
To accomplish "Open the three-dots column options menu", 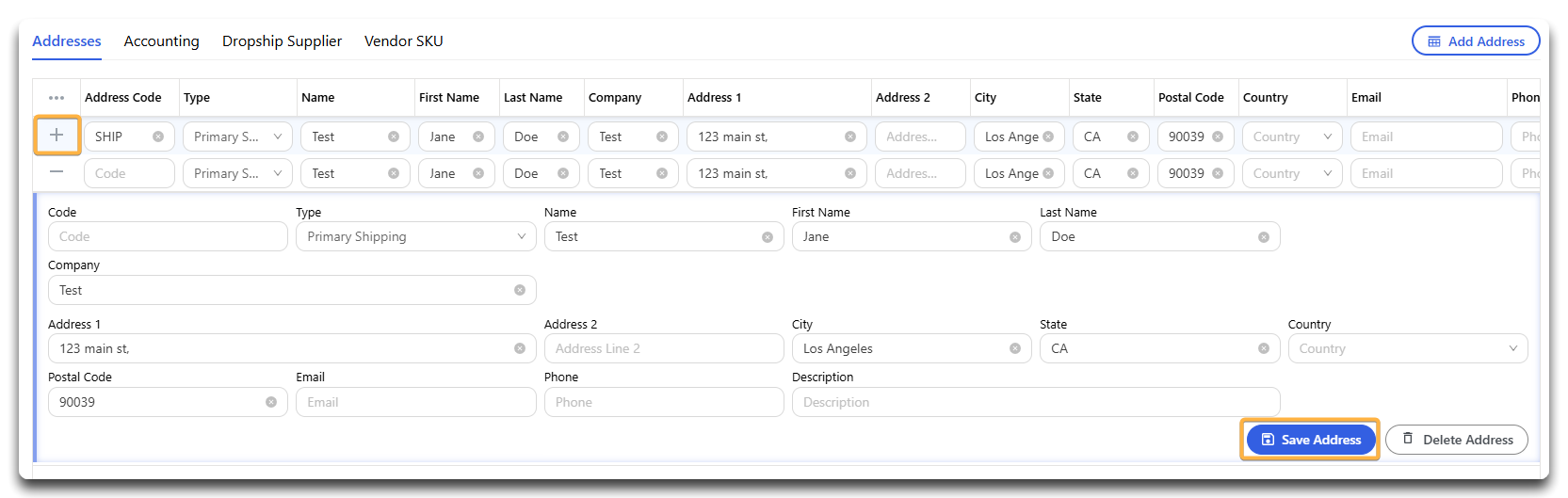I will (57, 98).
